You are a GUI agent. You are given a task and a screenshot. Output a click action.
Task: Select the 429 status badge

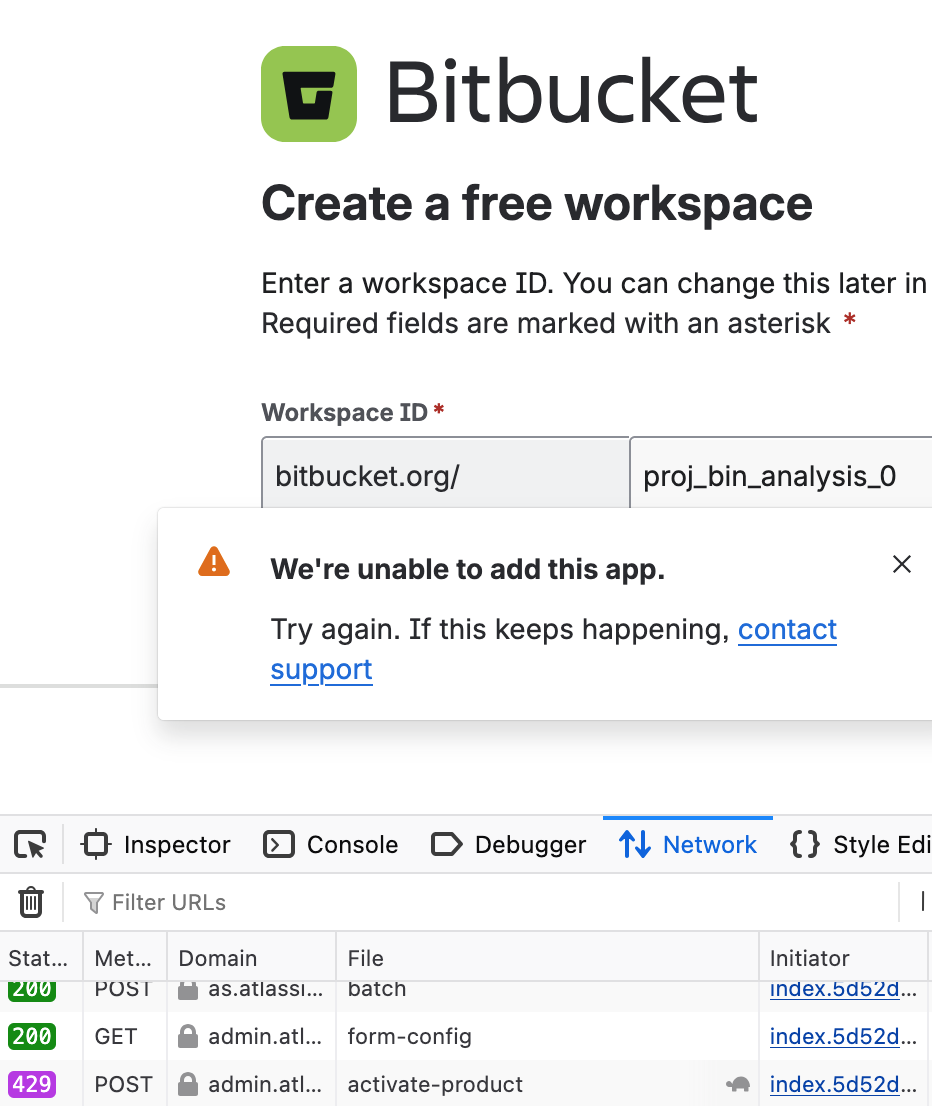click(x=32, y=1084)
